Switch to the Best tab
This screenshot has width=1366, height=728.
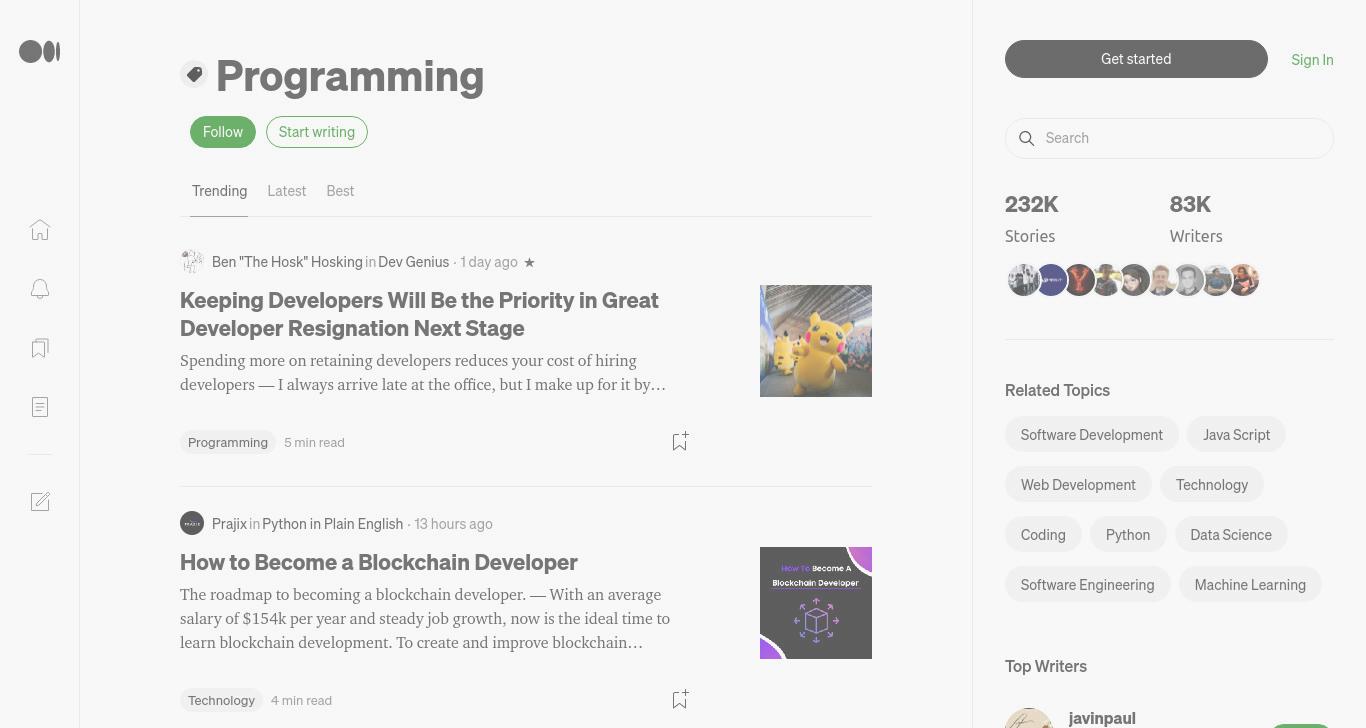click(x=340, y=191)
